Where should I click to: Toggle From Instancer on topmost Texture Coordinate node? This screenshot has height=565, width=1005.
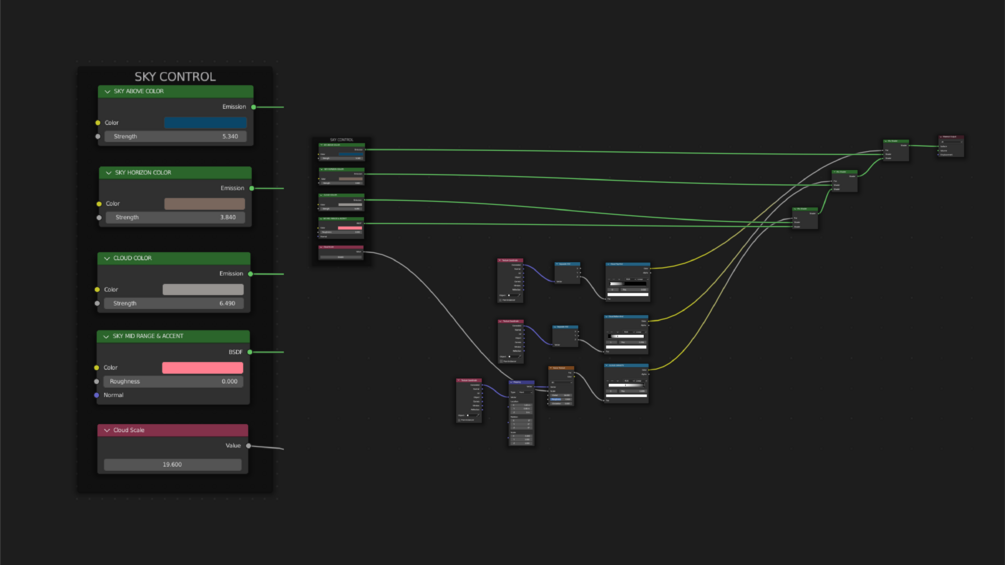click(x=501, y=300)
